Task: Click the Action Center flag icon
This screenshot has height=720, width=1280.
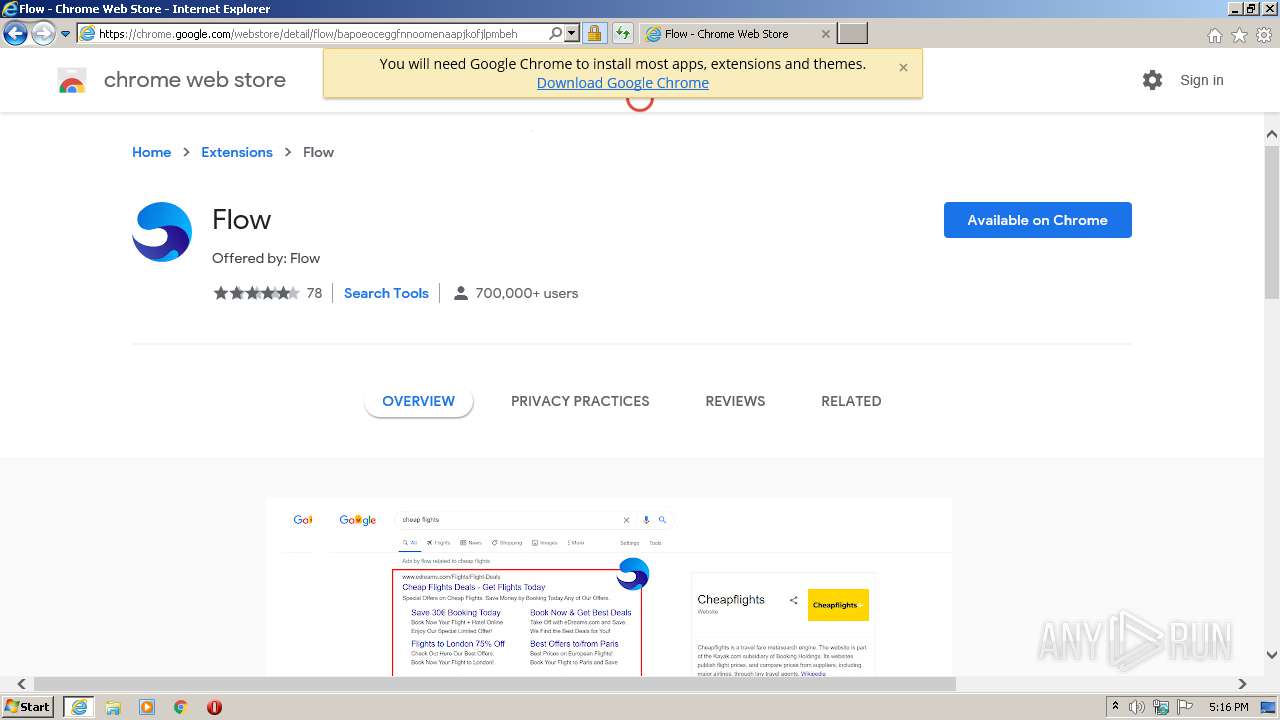Action: coord(1184,707)
